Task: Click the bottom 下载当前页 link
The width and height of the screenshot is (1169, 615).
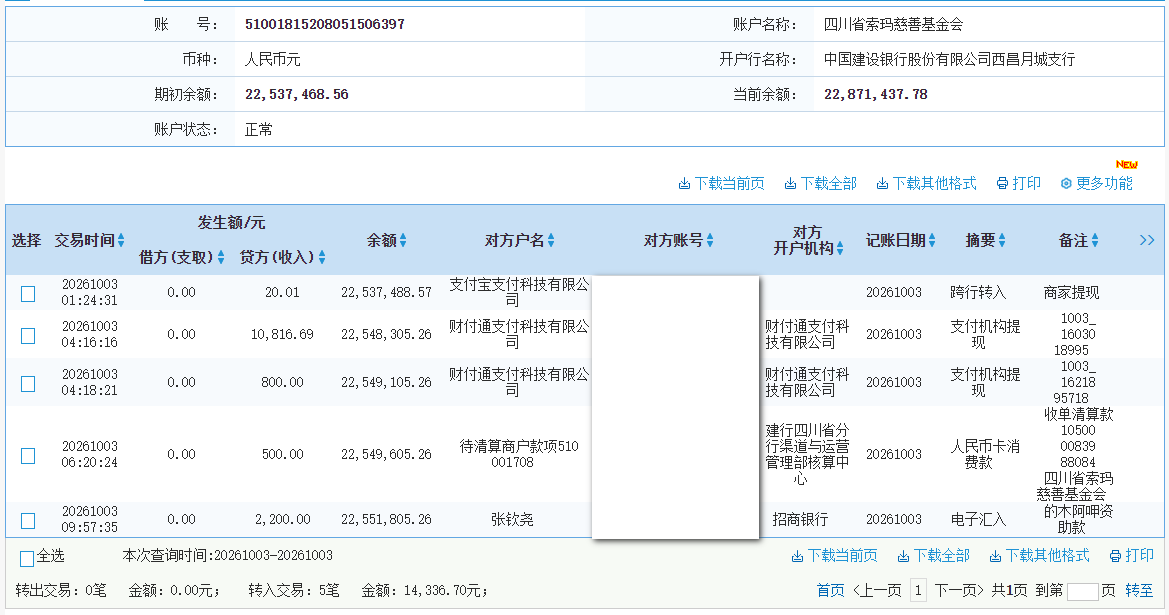Action: tap(842, 555)
